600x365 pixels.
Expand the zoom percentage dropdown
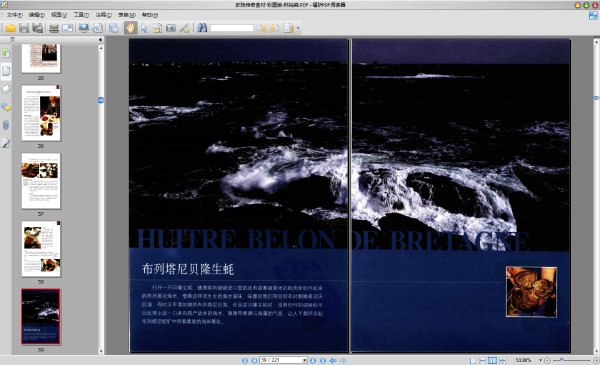tap(540, 360)
